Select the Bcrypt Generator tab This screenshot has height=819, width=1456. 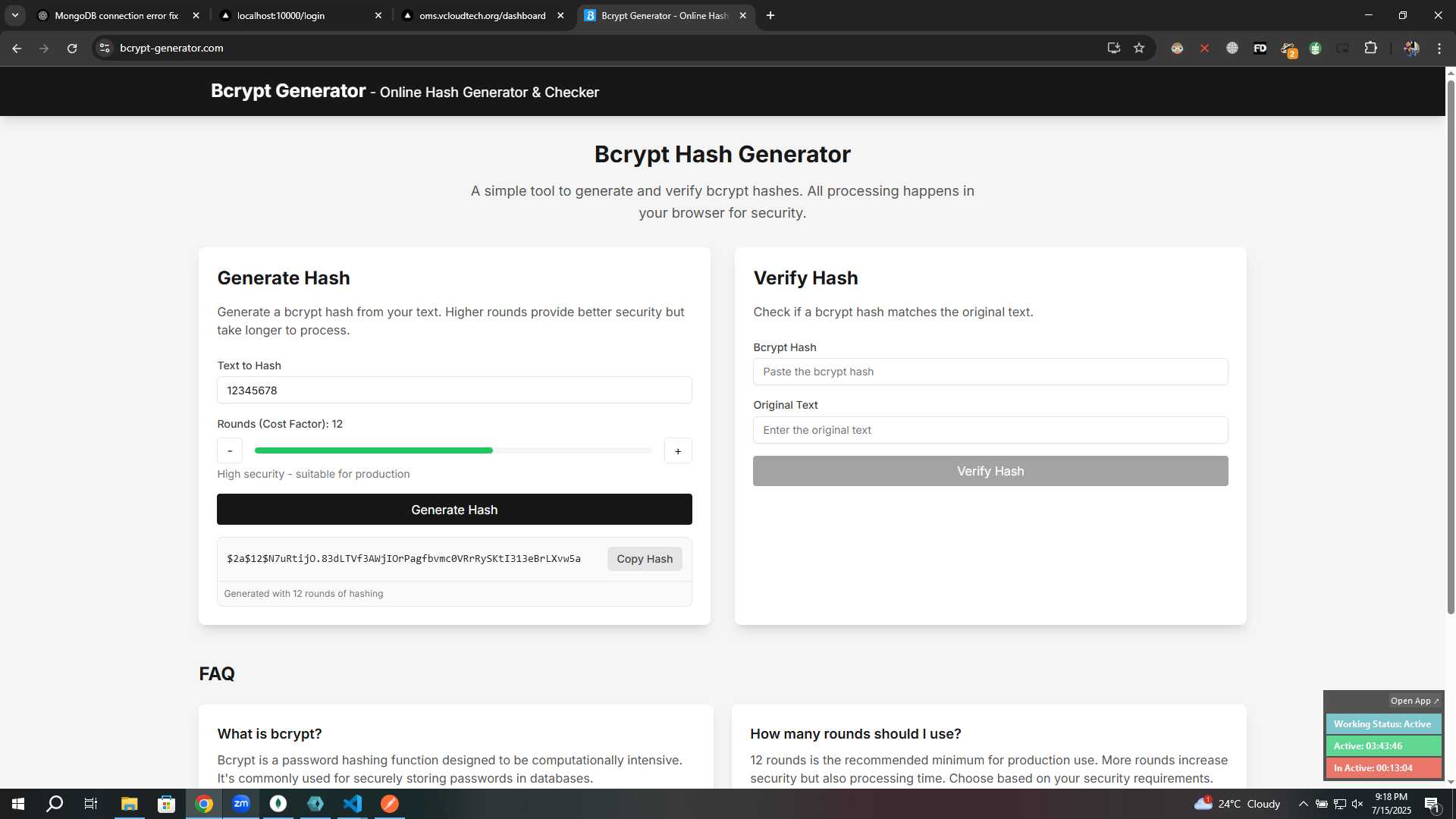pyautogui.click(x=664, y=15)
